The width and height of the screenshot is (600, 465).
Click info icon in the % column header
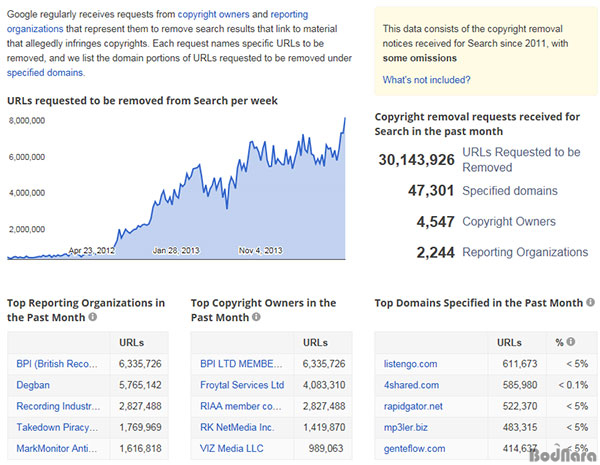[571, 341]
